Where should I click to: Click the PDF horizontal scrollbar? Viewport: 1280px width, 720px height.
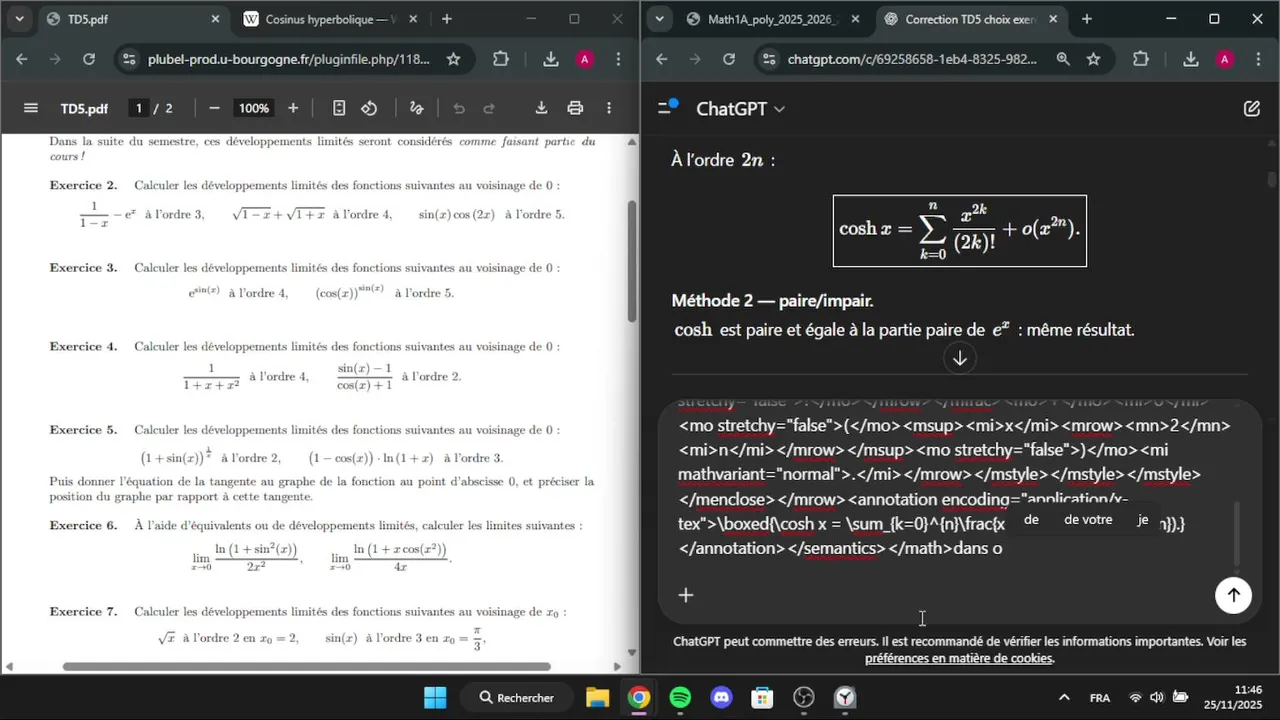[x=306, y=667]
